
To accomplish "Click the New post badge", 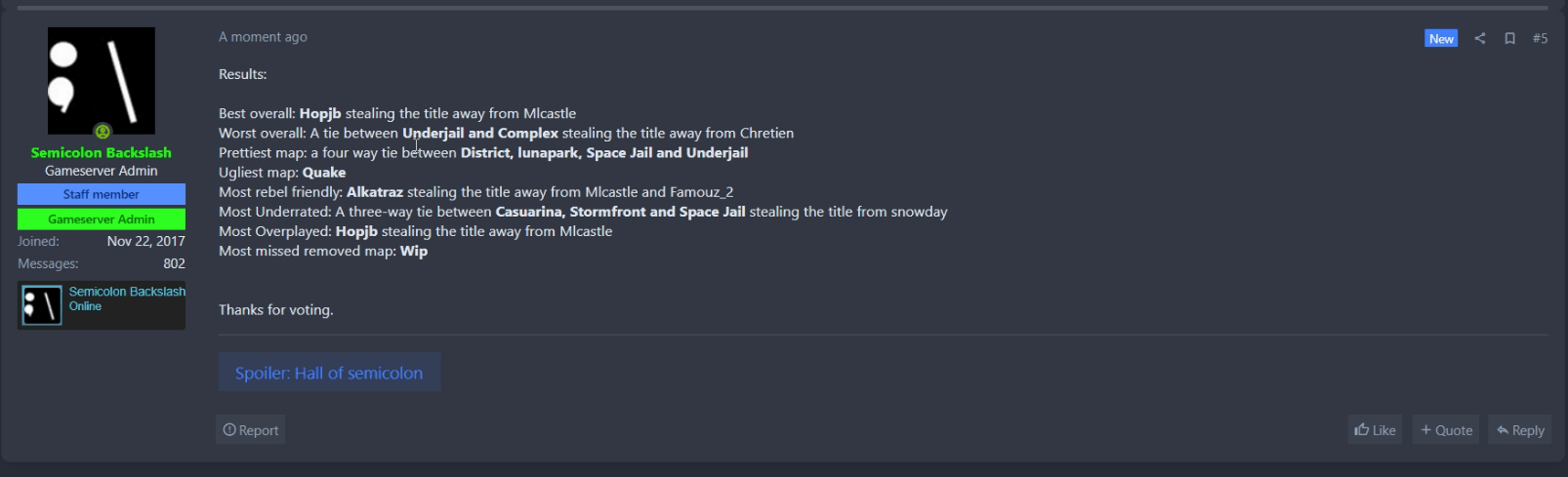I will pos(1441,38).
